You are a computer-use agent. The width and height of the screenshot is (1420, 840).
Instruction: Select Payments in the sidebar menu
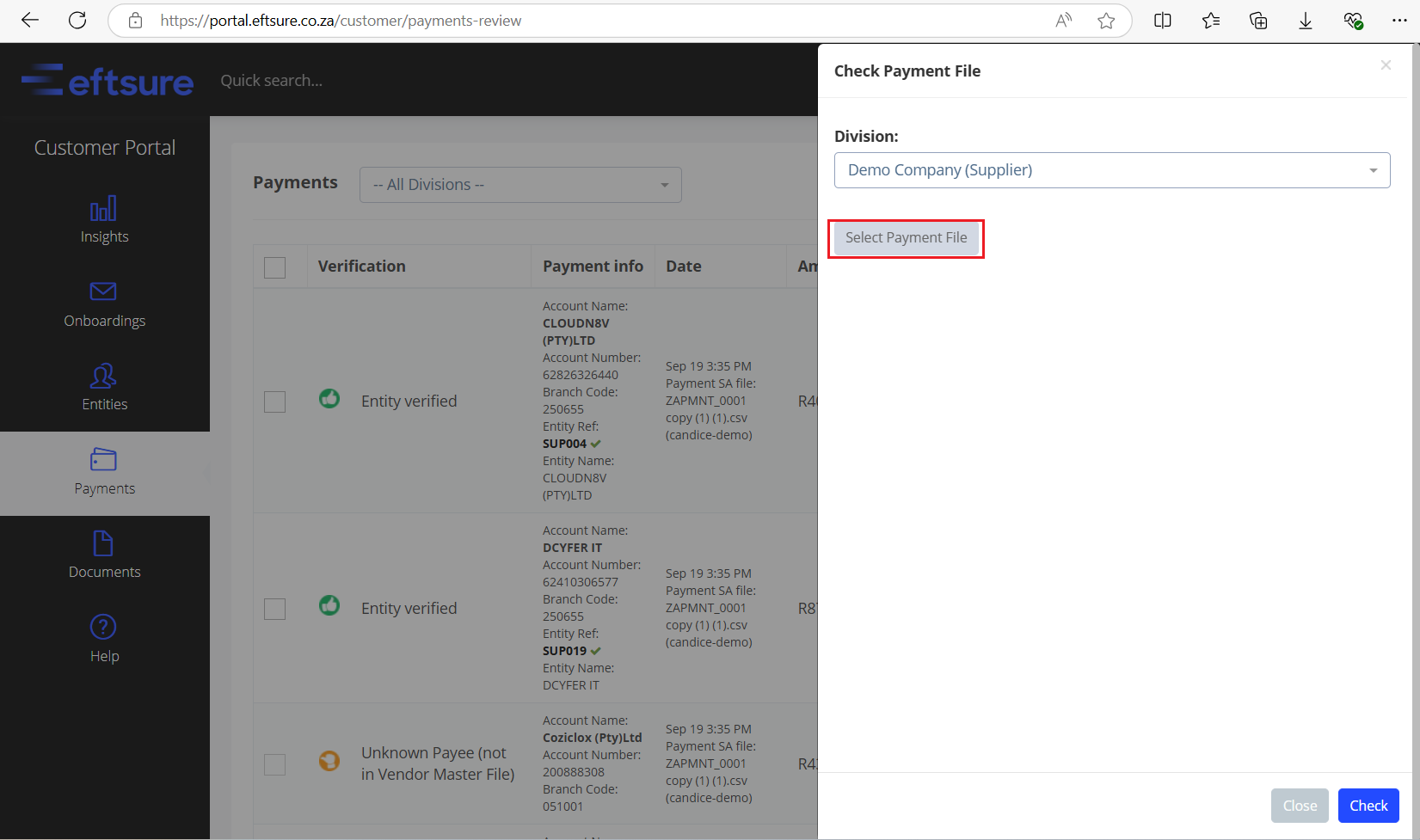point(104,473)
